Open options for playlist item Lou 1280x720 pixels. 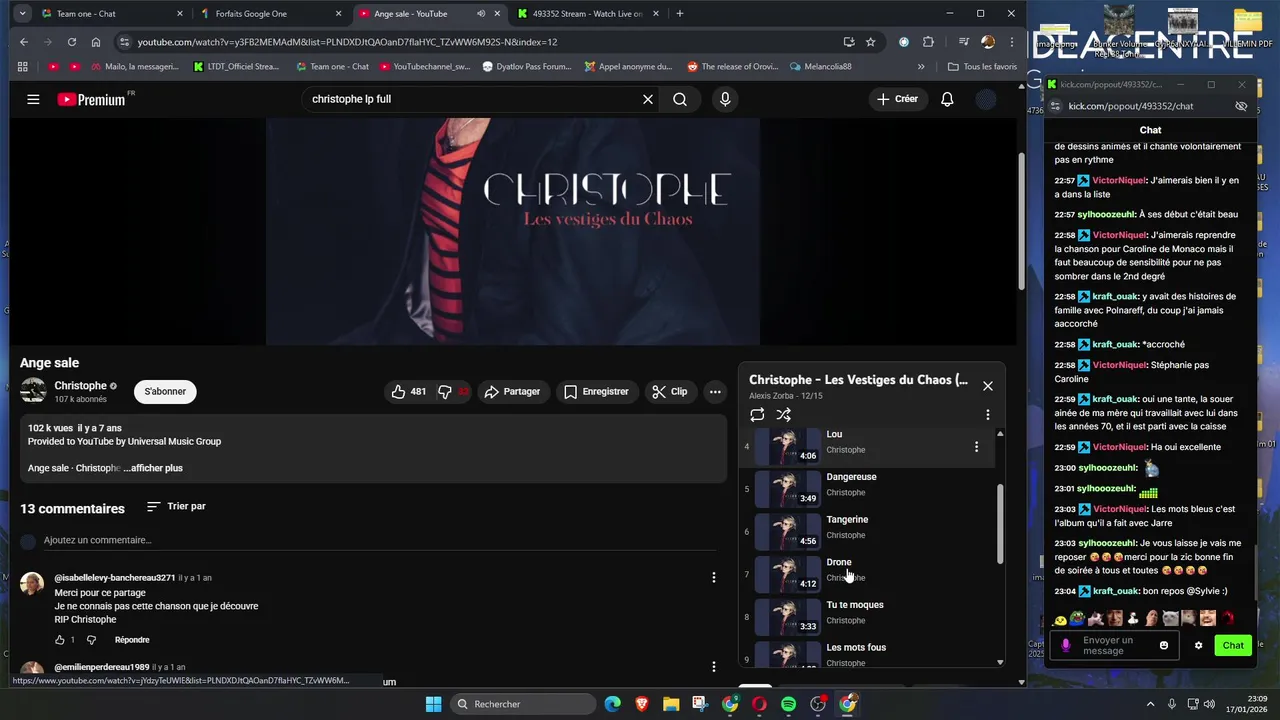pyautogui.click(x=976, y=447)
